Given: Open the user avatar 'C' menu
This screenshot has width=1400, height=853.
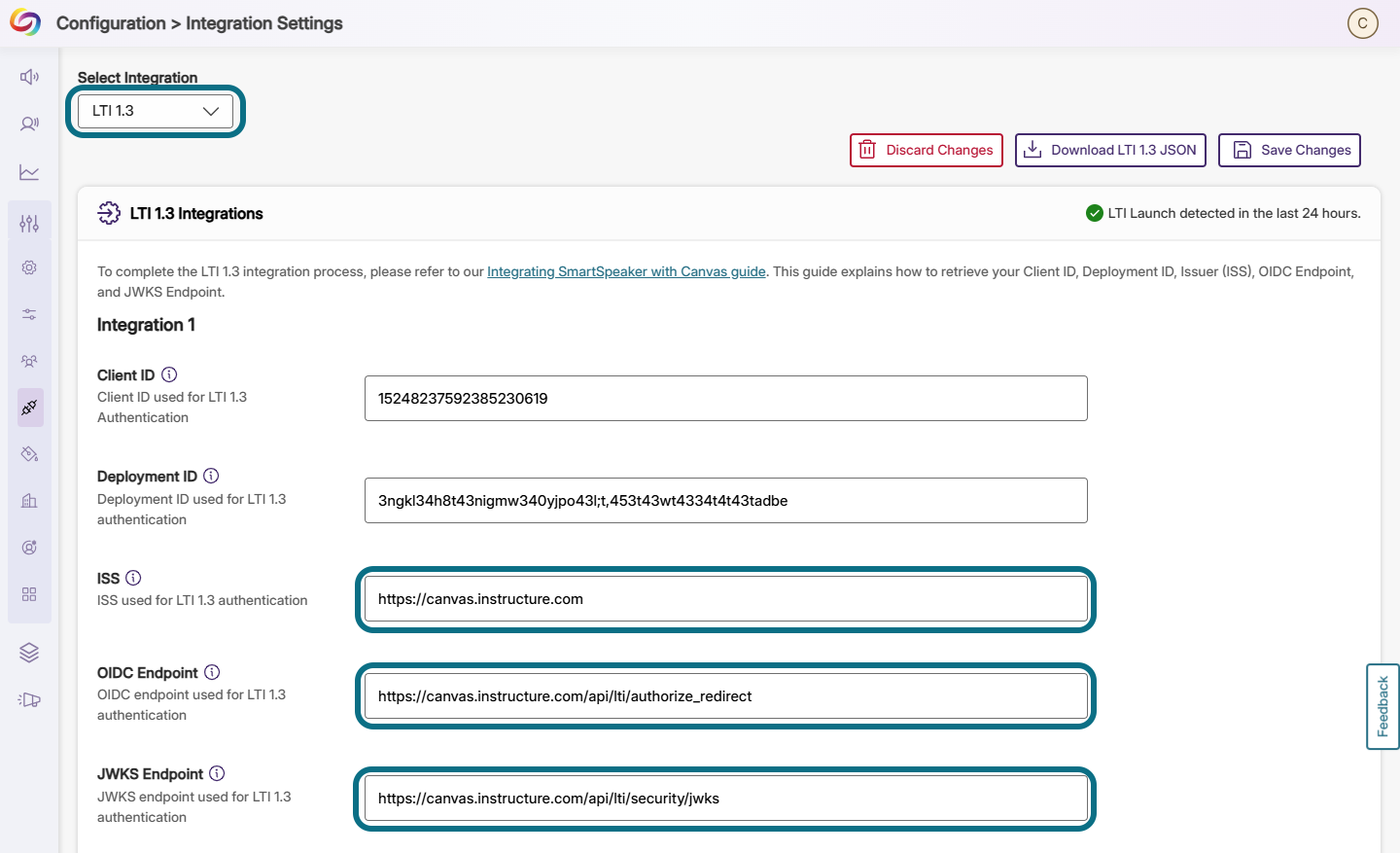Looking at the screenshot, I should [1363, 23].
